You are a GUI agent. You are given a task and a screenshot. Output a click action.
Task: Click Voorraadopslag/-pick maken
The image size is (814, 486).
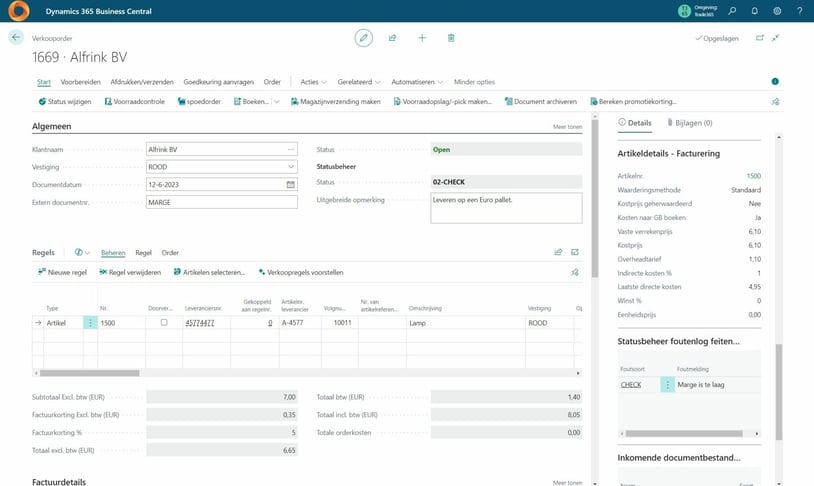pos(442,102)
